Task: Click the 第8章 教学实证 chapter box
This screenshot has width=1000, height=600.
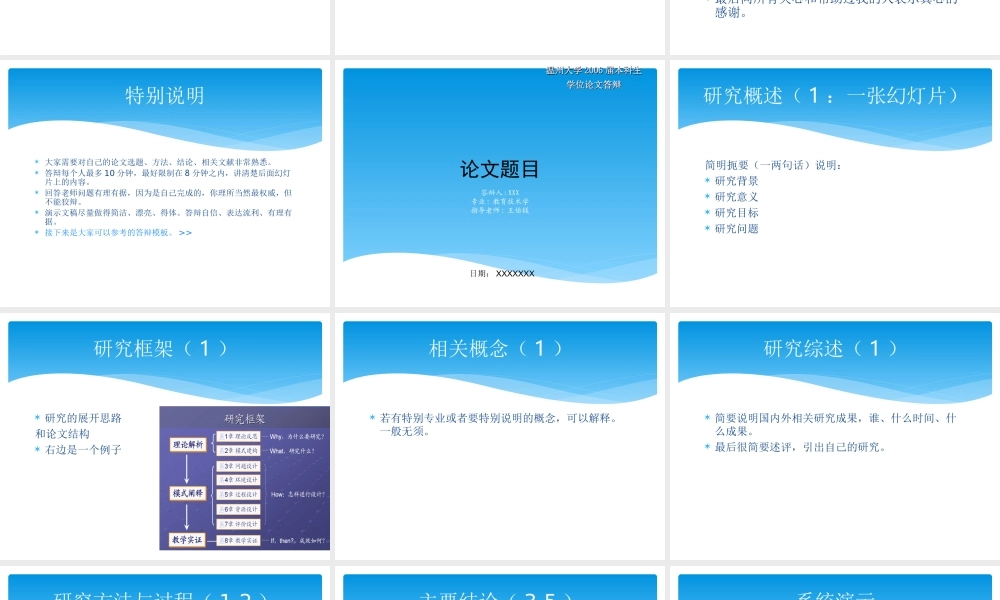Action: click(x=238, y=539)
